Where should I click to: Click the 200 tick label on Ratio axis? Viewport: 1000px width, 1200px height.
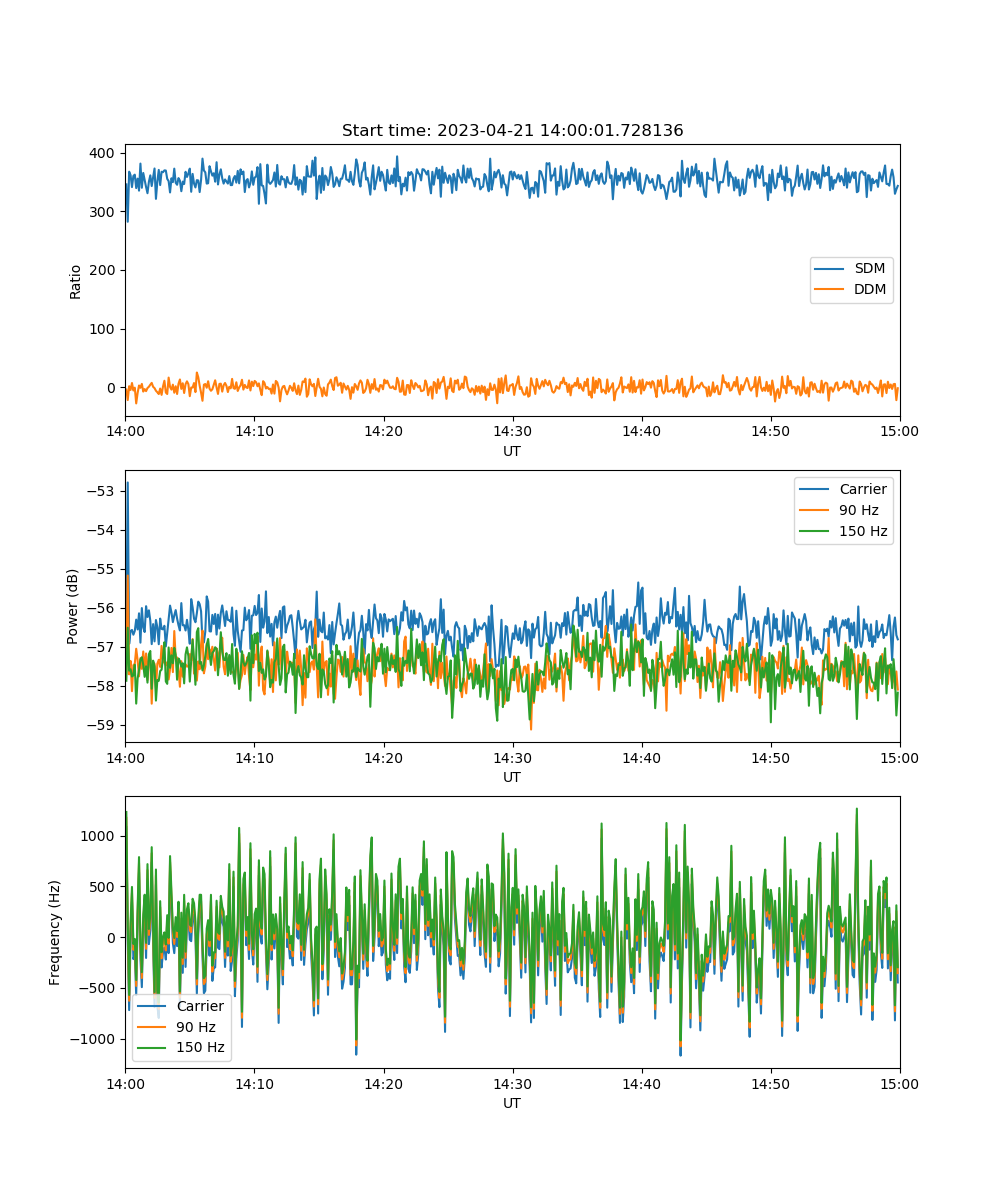(104, 270)
